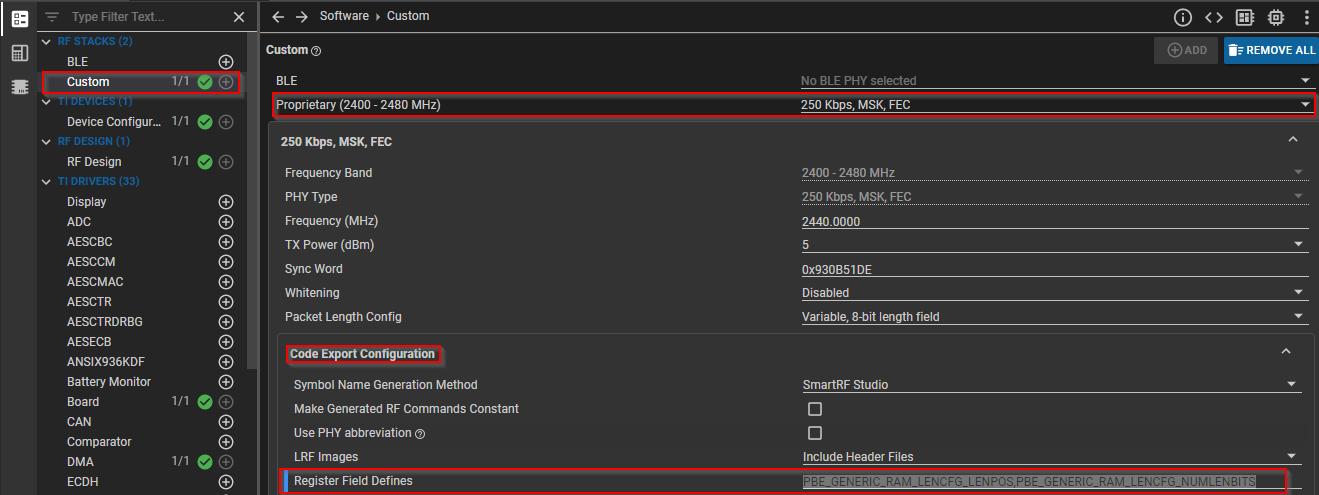Add a Battery Monitor instance
Screen dimensions: 1319x495
click(226, 382)
